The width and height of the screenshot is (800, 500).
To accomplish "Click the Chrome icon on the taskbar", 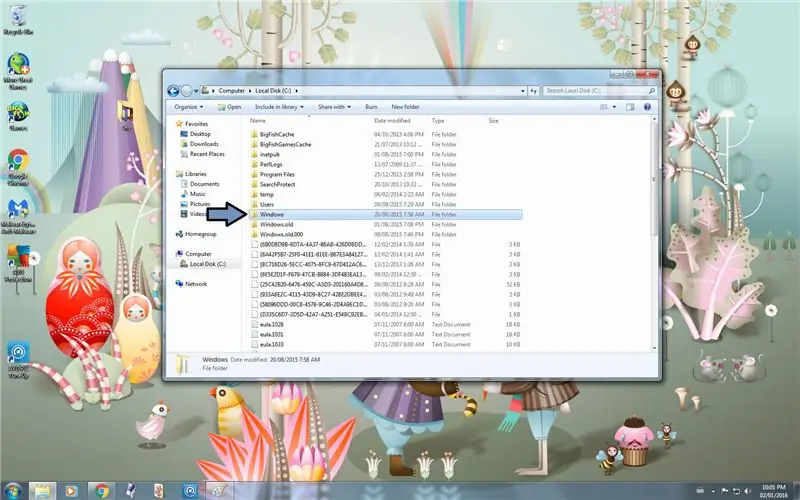I will [102, 491].
